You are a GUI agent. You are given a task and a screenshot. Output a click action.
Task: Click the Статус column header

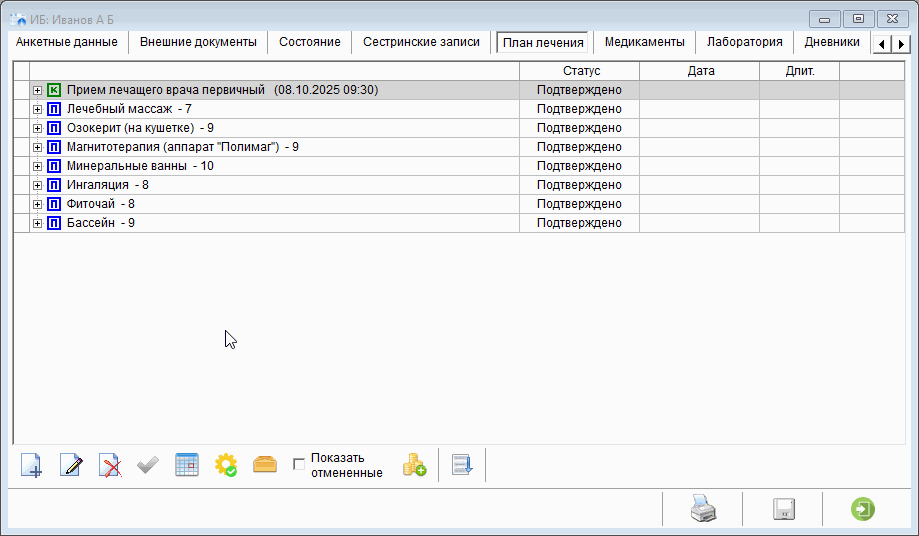pyautogui.click(x=580, y=71)
